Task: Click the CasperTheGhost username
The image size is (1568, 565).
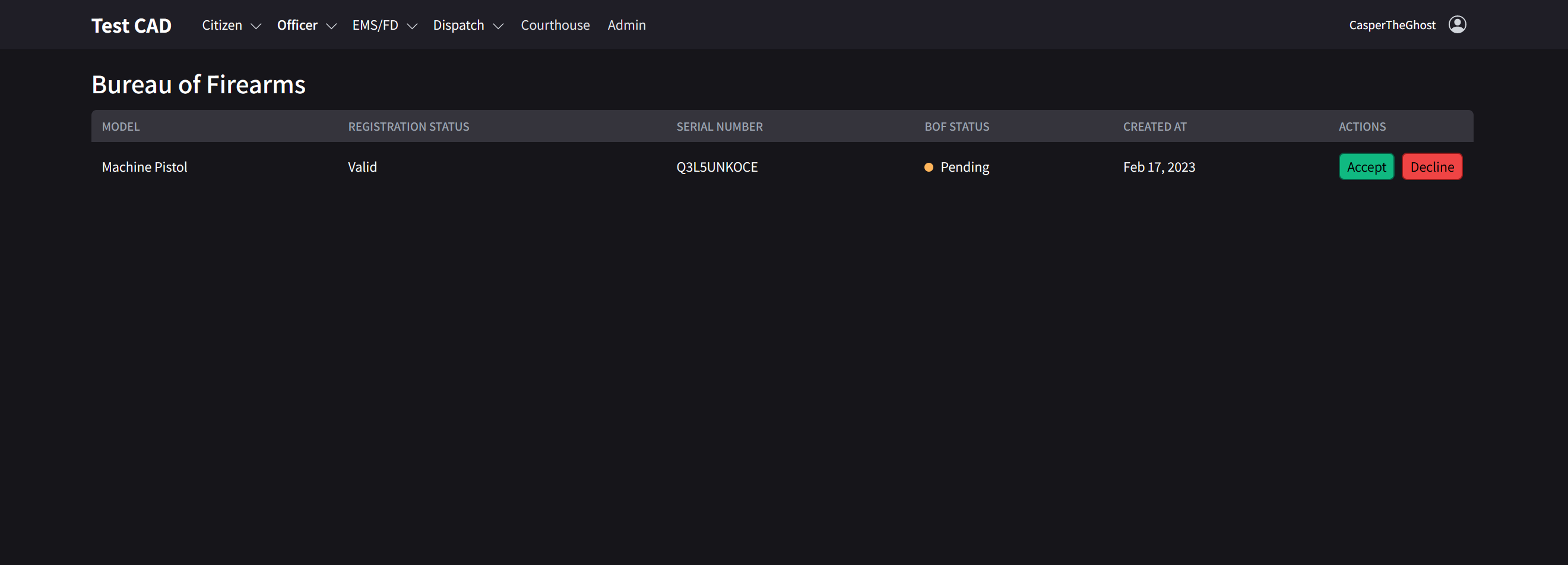Action: tap(1392, 26)
